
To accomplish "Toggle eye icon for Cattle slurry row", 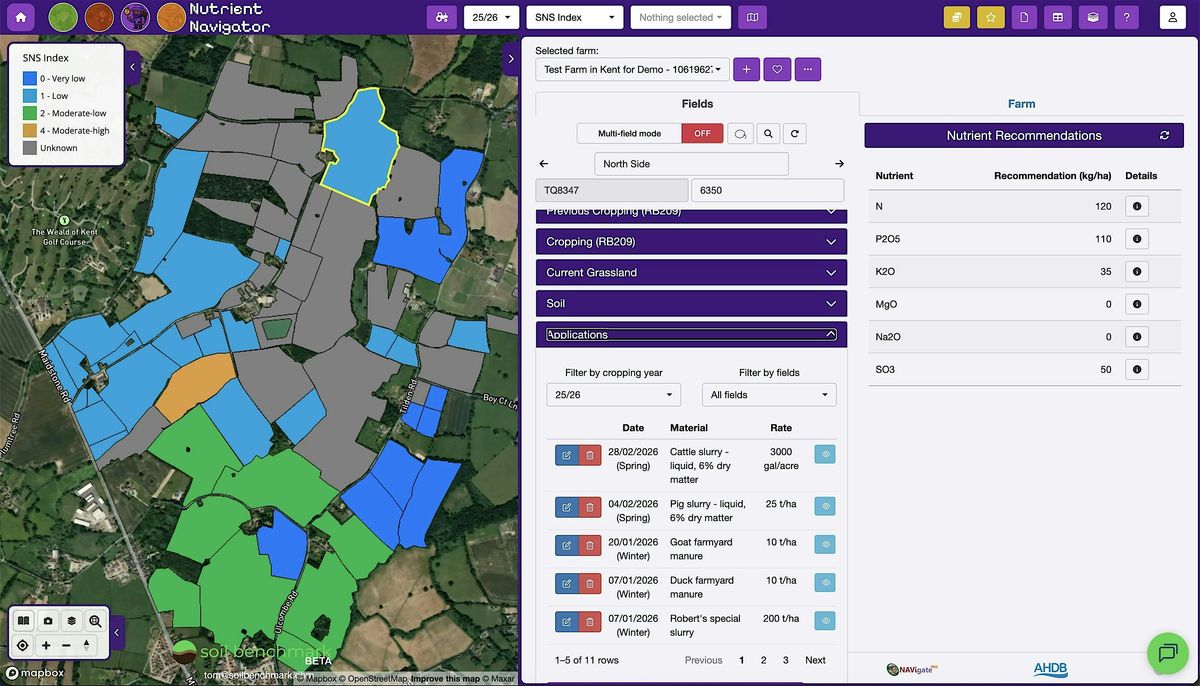I will coord(825,454).
